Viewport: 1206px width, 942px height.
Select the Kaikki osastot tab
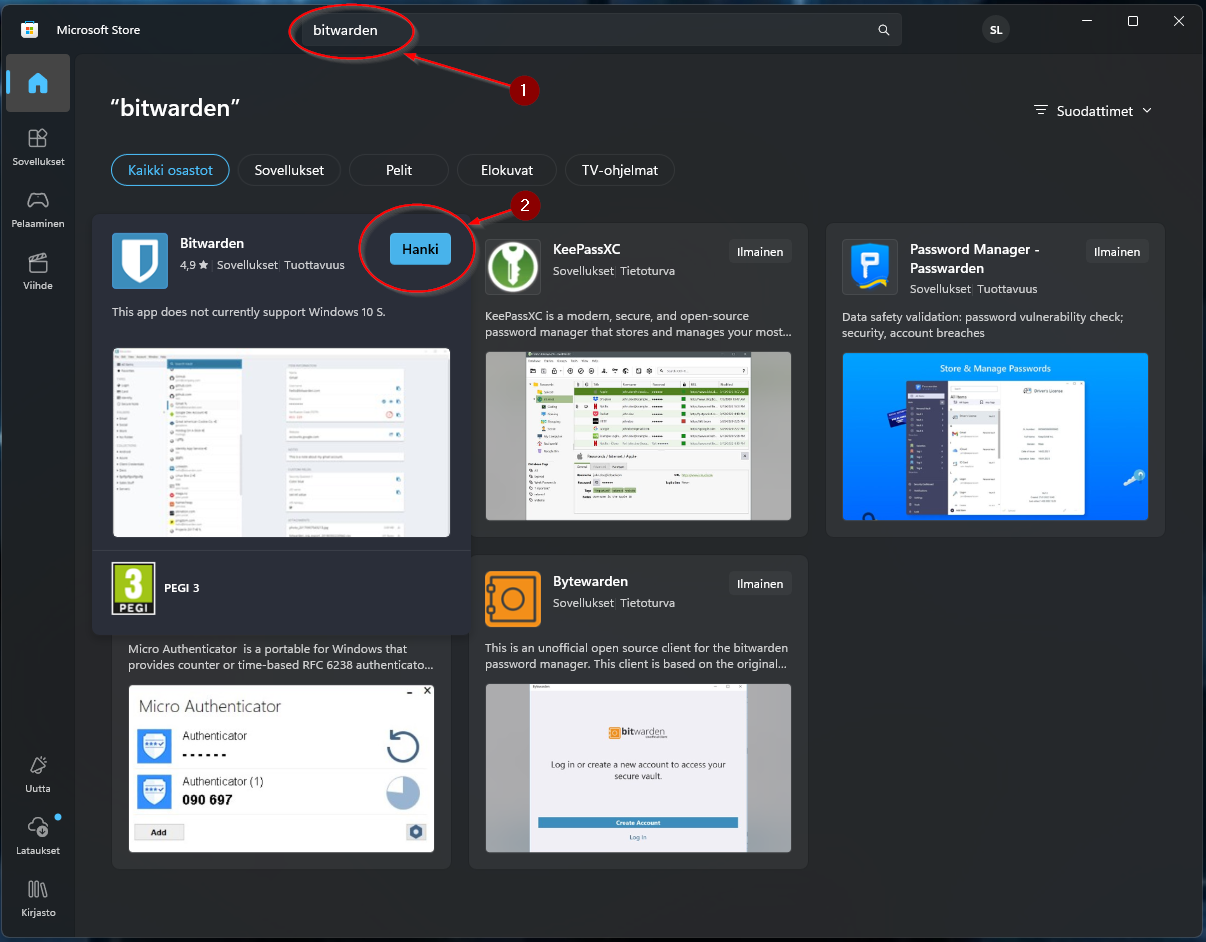click(170, 170)
